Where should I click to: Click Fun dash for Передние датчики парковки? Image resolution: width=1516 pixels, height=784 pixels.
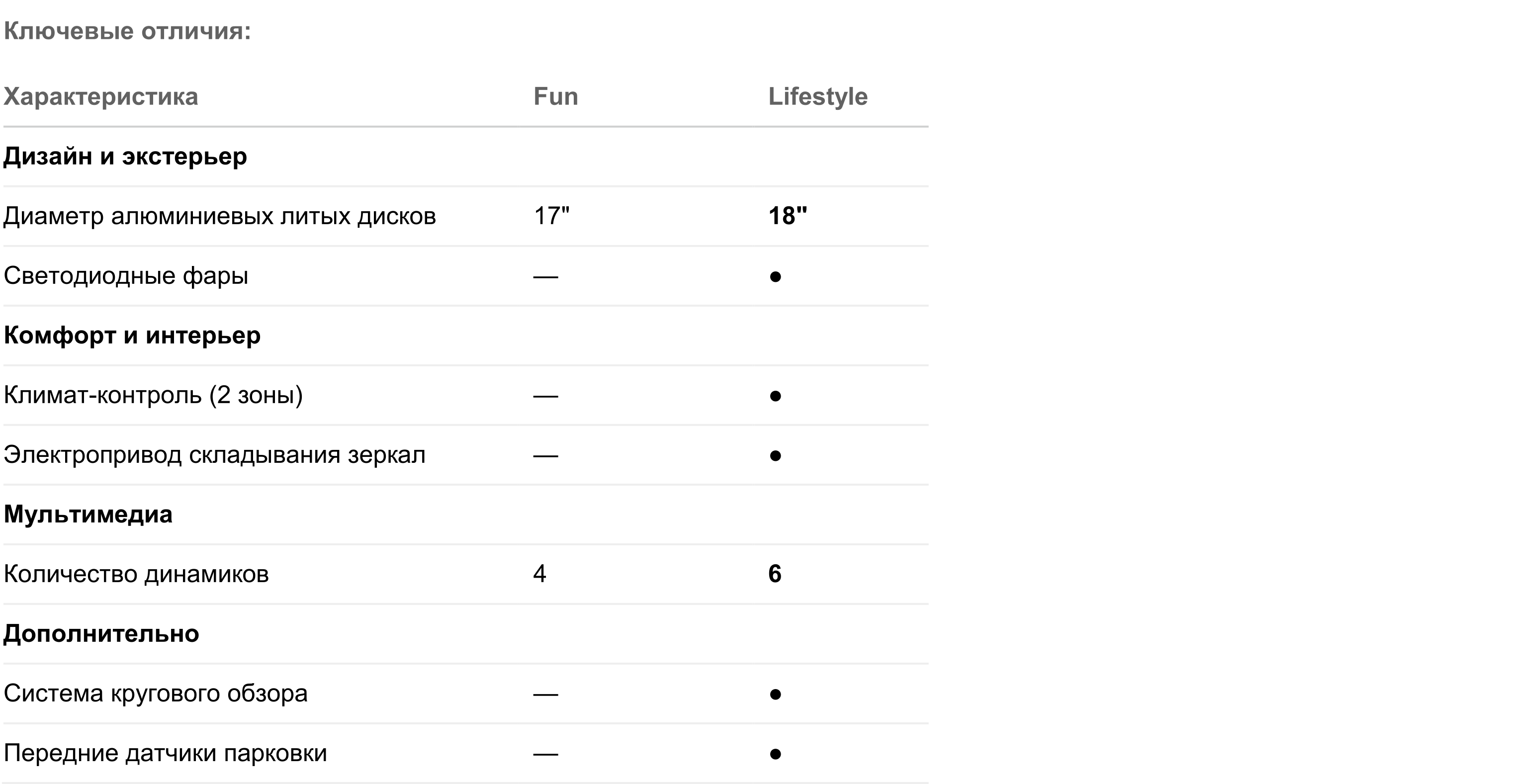click(545, 754)
